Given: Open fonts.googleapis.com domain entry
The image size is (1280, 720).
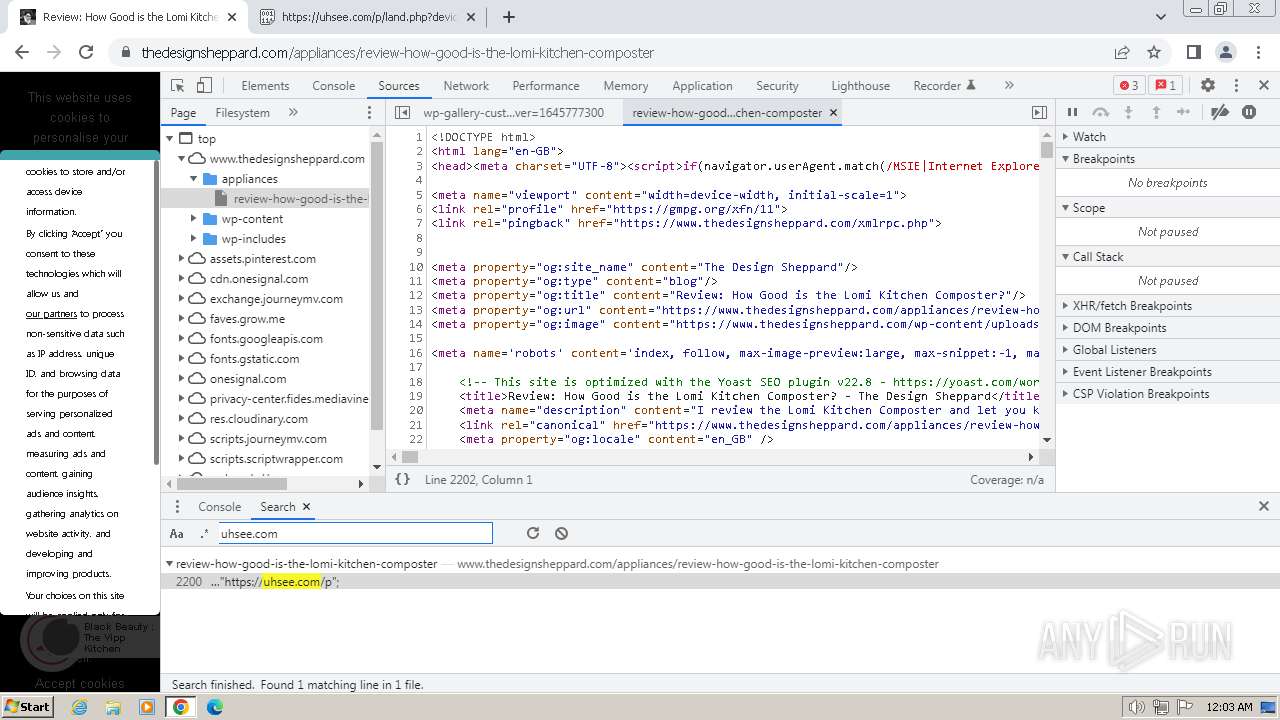Looking at the screenshot, I should point(266,339).
